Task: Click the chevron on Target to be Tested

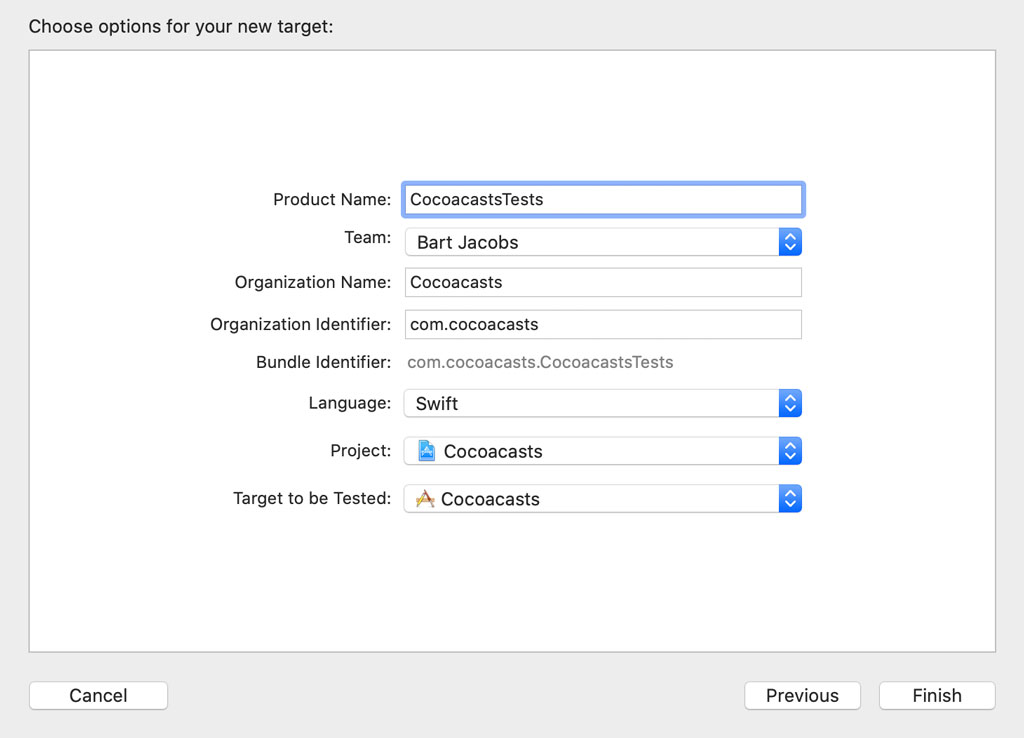Action: pos(789,499)
